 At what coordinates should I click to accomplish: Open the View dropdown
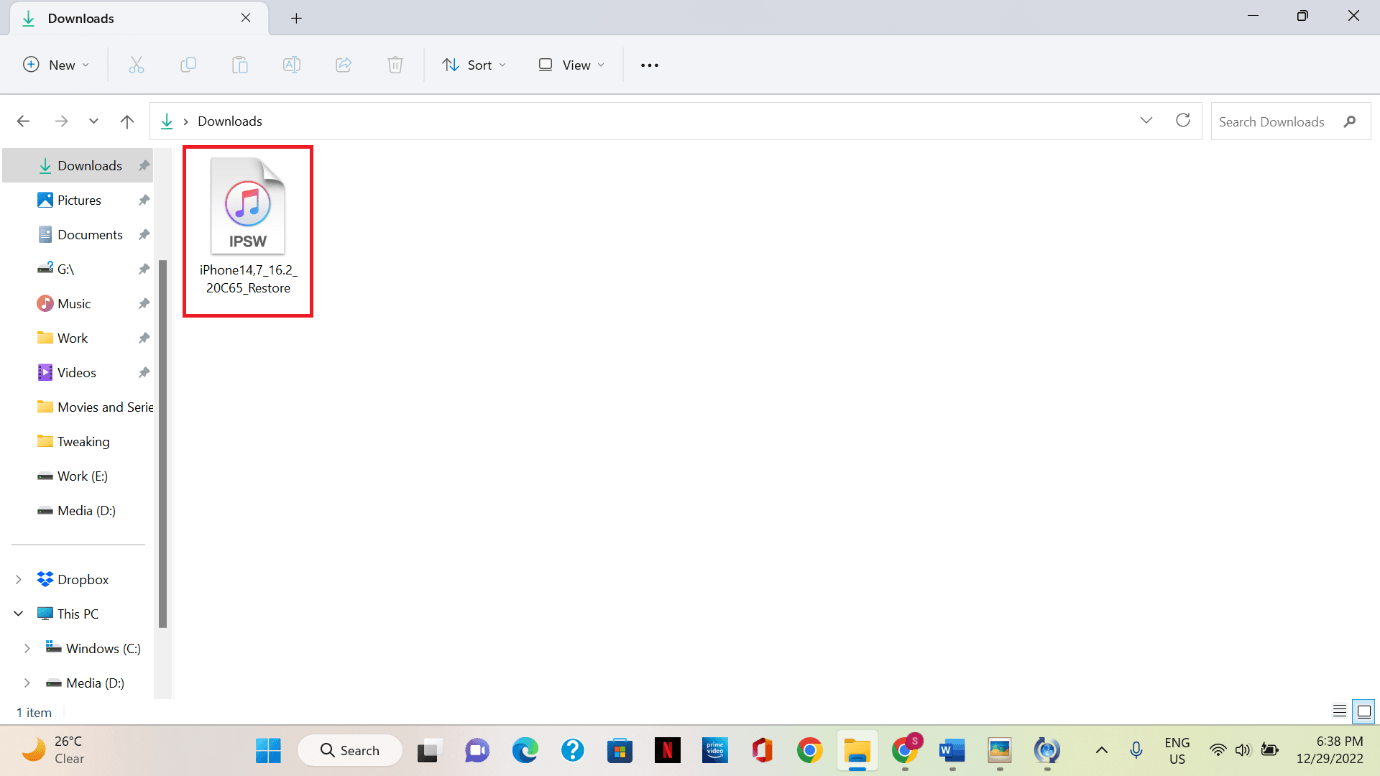click(570, 64)
